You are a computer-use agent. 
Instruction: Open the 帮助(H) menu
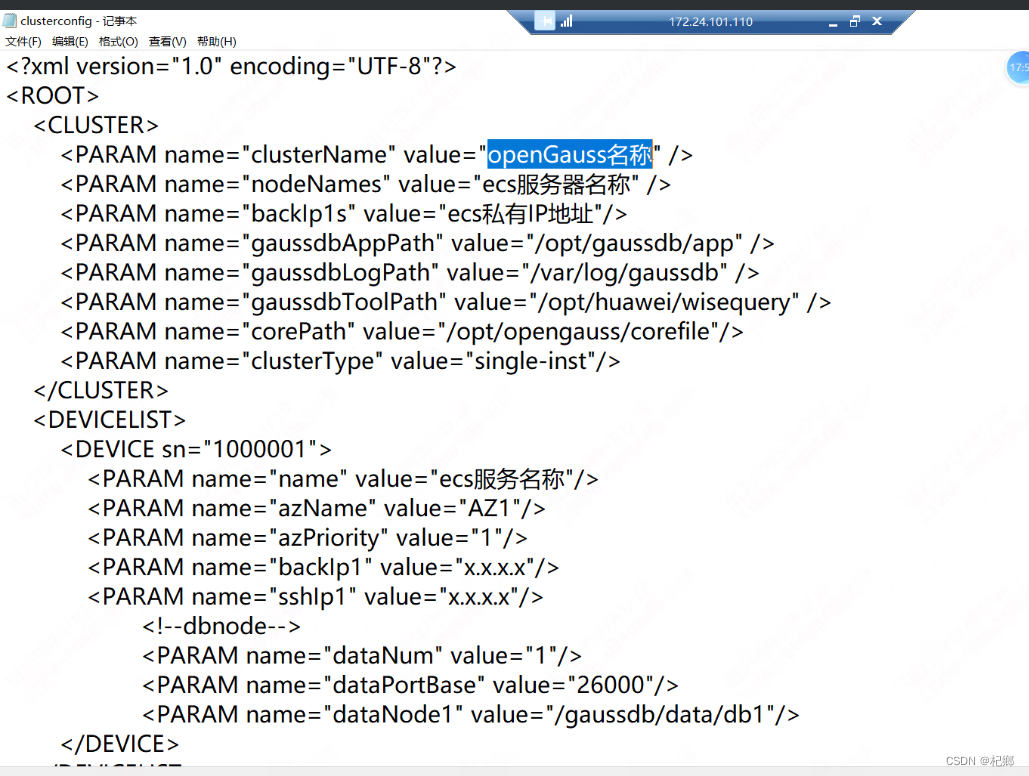pyautogui.click(x=217, y=41)
